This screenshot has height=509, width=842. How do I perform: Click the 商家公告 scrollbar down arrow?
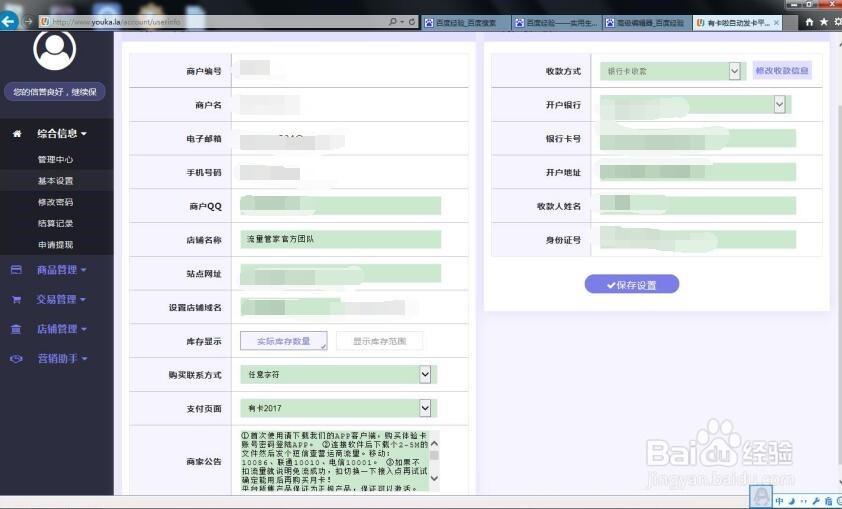[434, 478]
